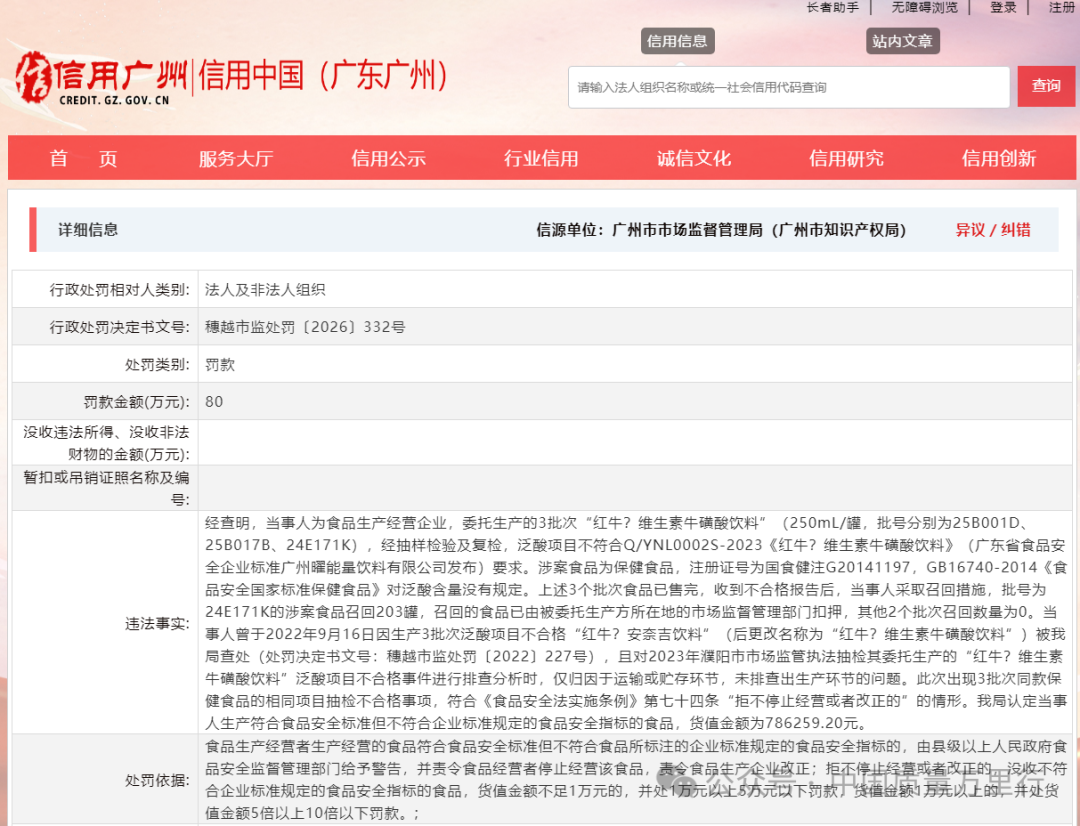Viewport: 1080px width, 826px height.
Task: Click the 处罚依据 paragraph beginning 食品生产经营者
Action: tap(636, 780)
